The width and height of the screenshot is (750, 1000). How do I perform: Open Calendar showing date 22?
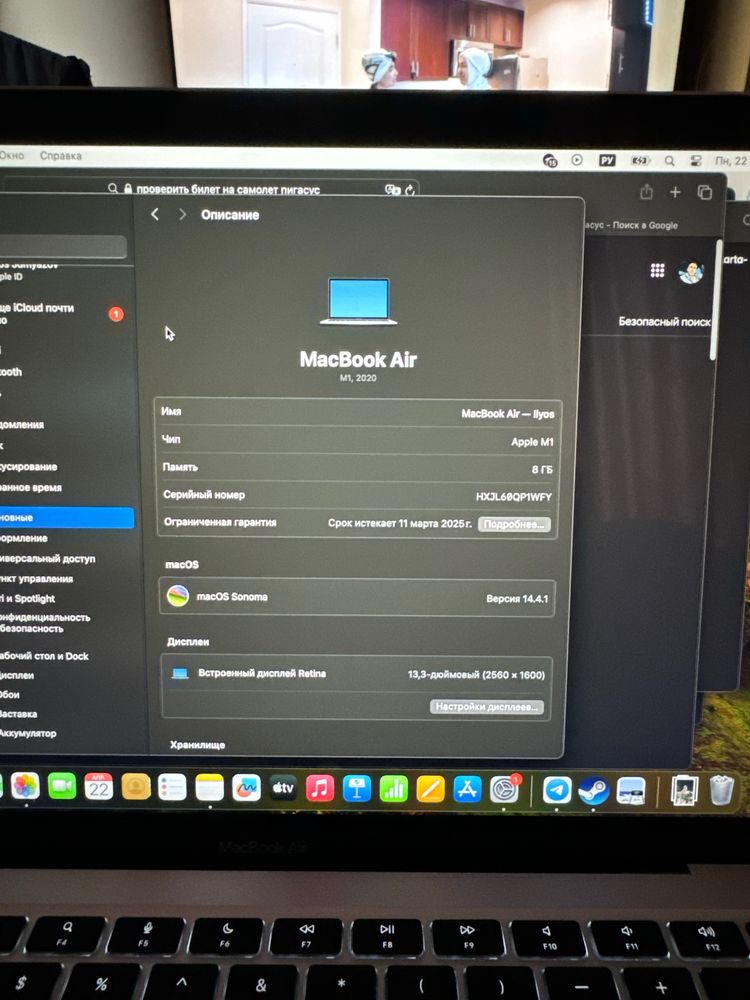[x=98, y=787]
